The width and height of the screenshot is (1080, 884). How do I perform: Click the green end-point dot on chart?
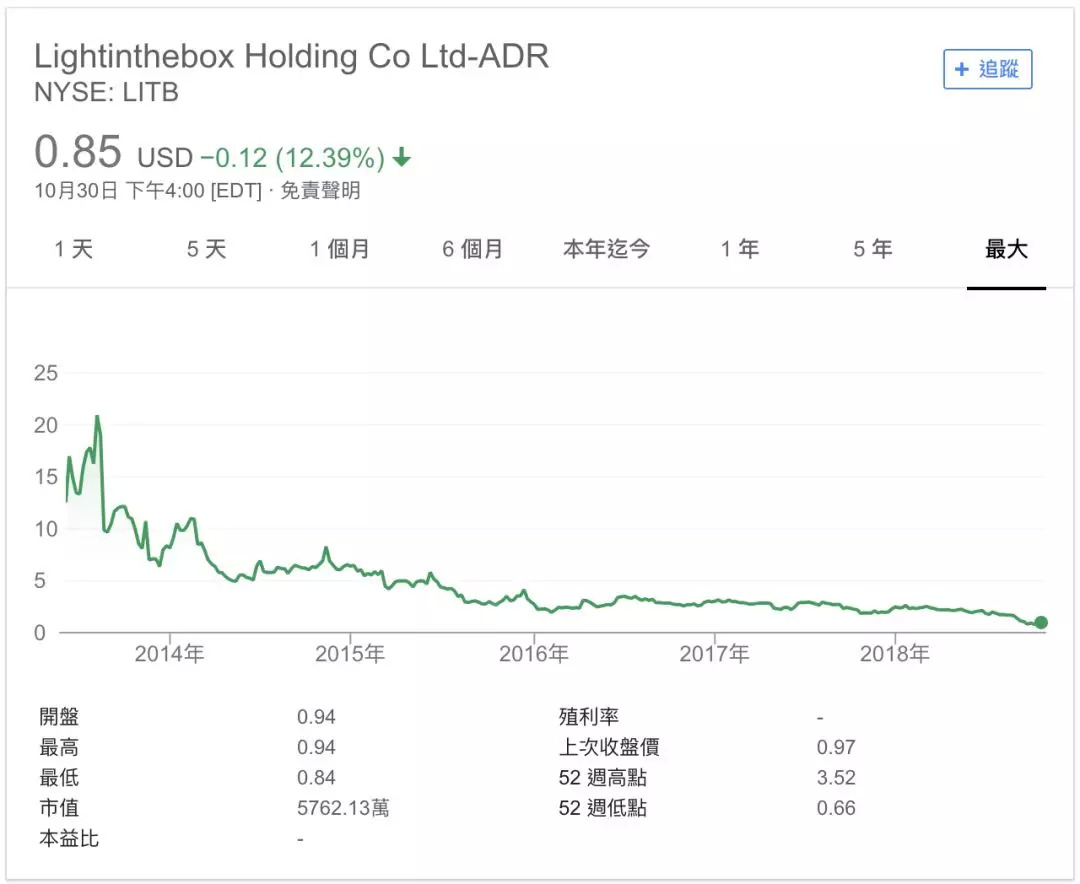[x=1041, y=623]
